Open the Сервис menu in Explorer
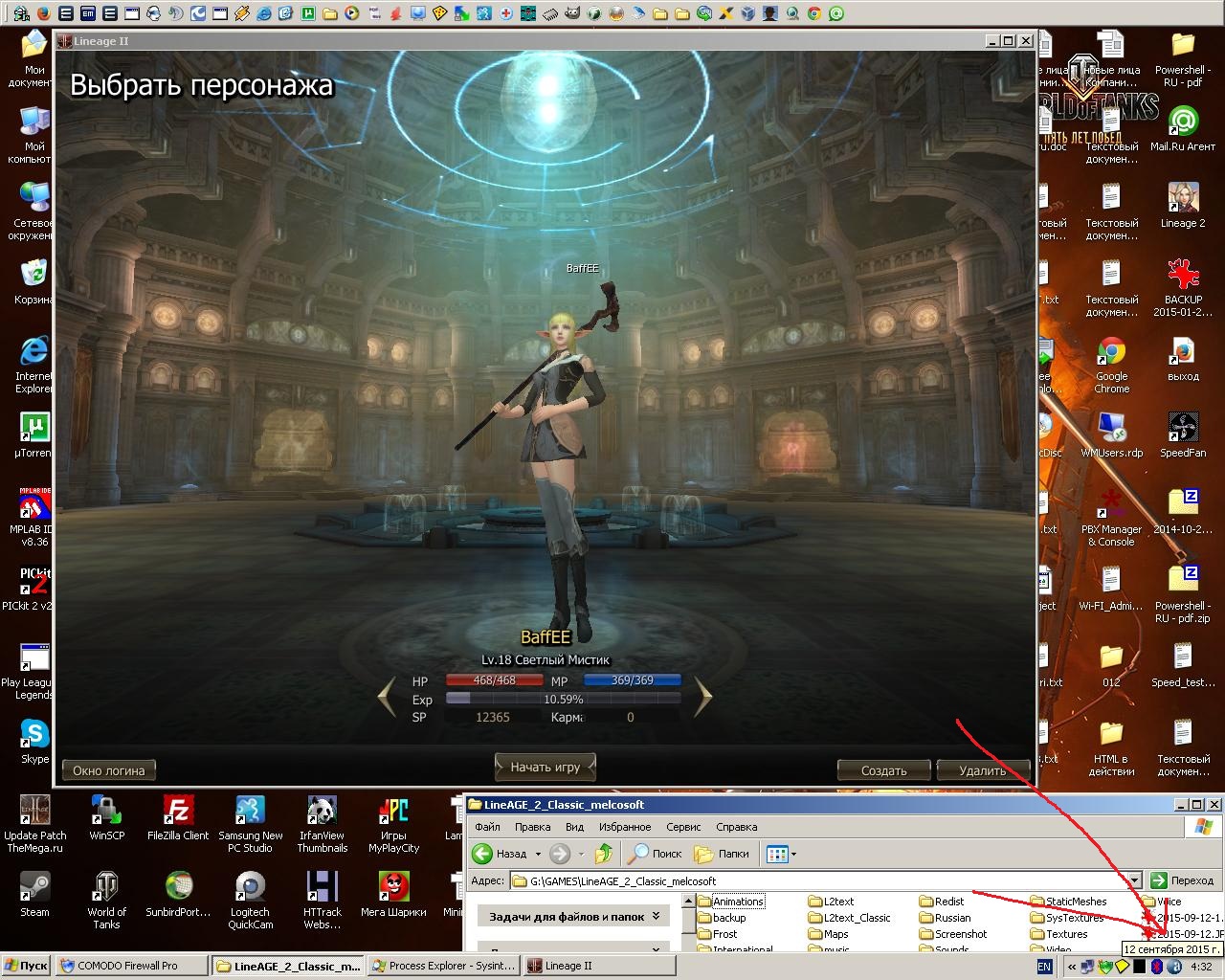Image resolution: width=1225 pixels, height=980 pixels. pyautogui.click(x=683, y=827)
